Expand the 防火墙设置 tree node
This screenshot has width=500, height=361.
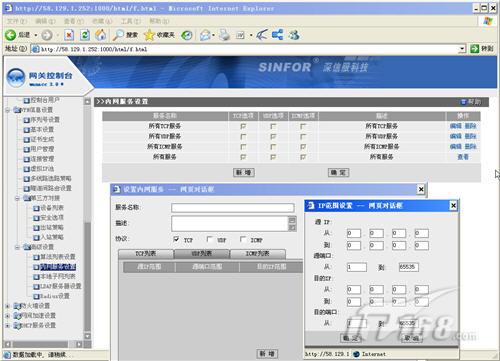coord(7,306)
